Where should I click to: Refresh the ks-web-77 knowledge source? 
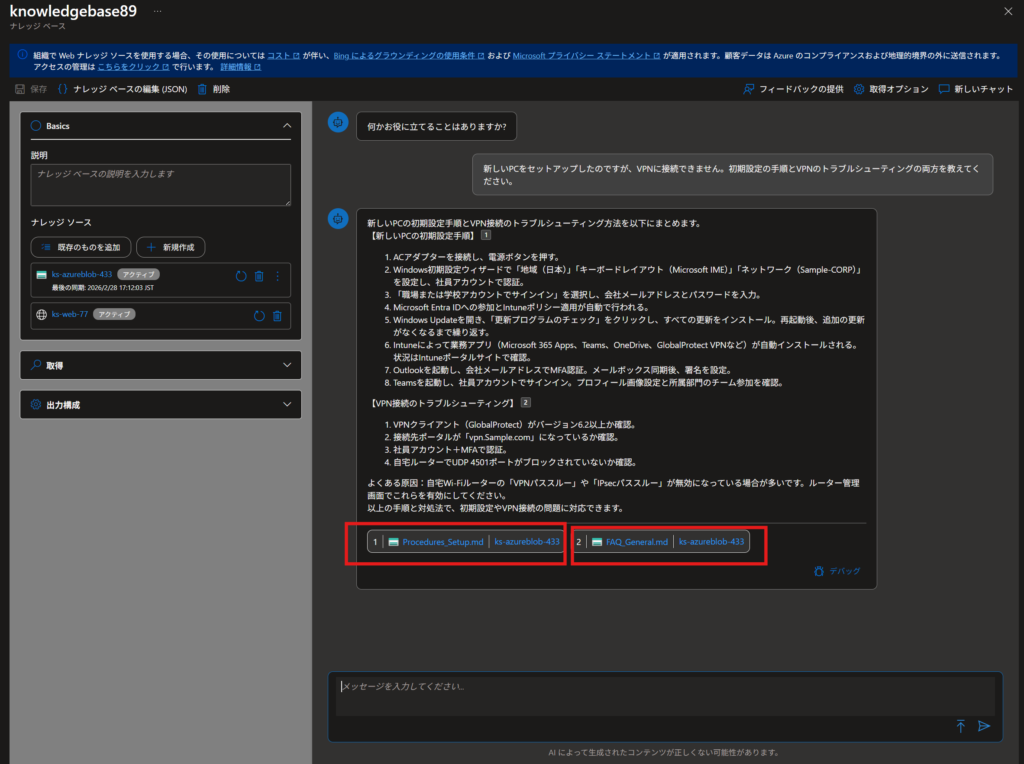coord(259,316)
